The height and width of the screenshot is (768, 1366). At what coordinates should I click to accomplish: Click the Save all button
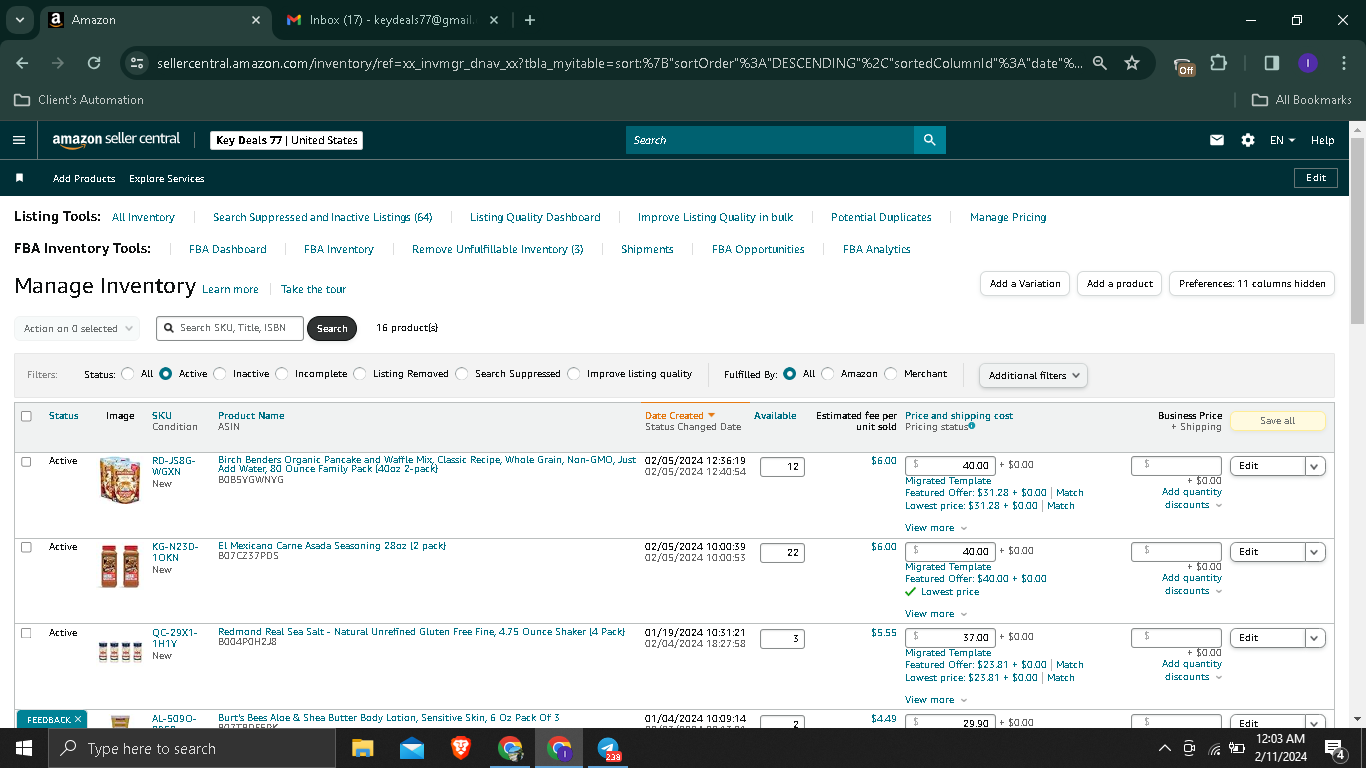1277,421
